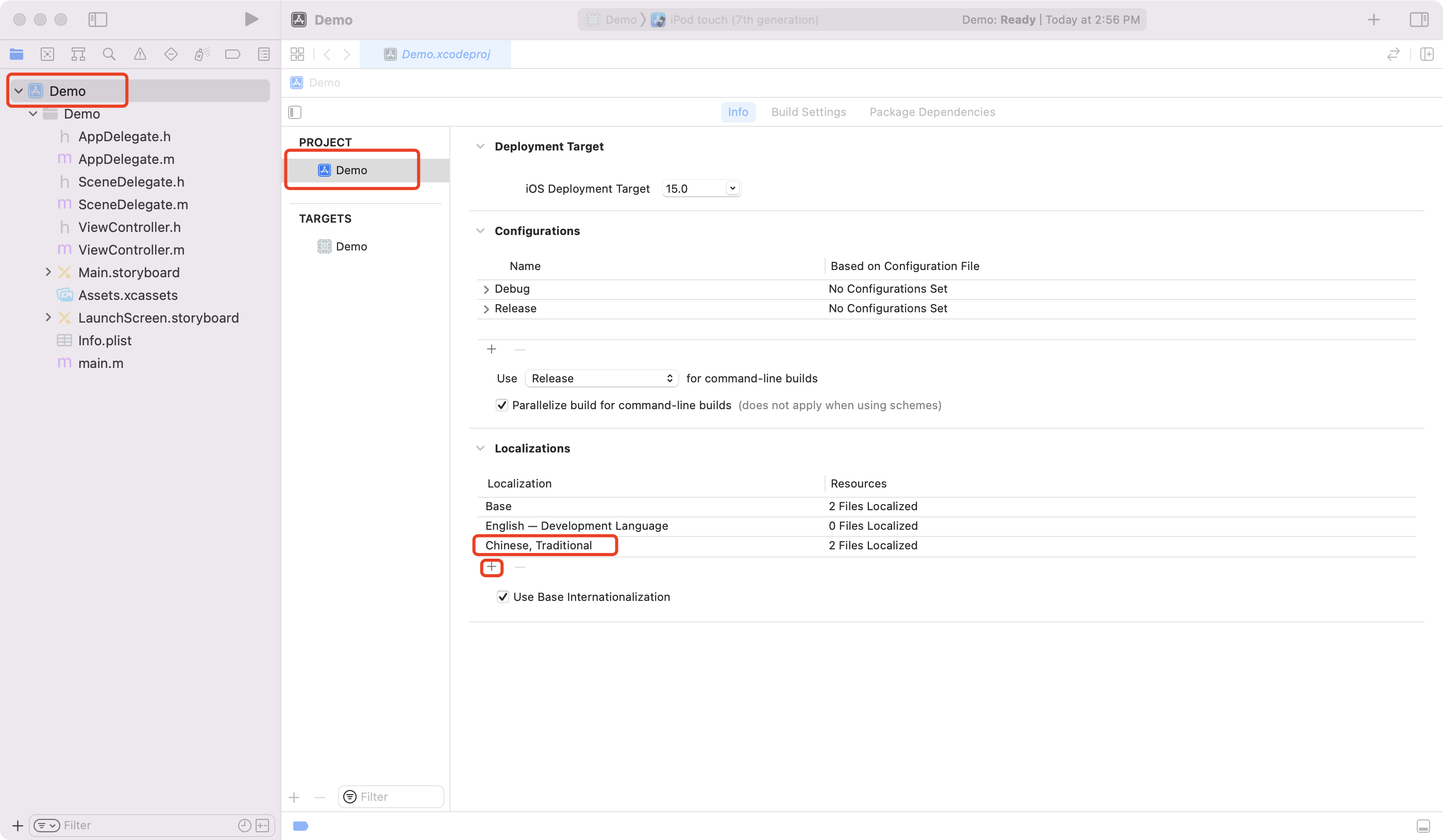Open Info.plist in the navigator
Image resolution: width=1443 pixels, height=840 pixels.
click(x=105, y=341)
